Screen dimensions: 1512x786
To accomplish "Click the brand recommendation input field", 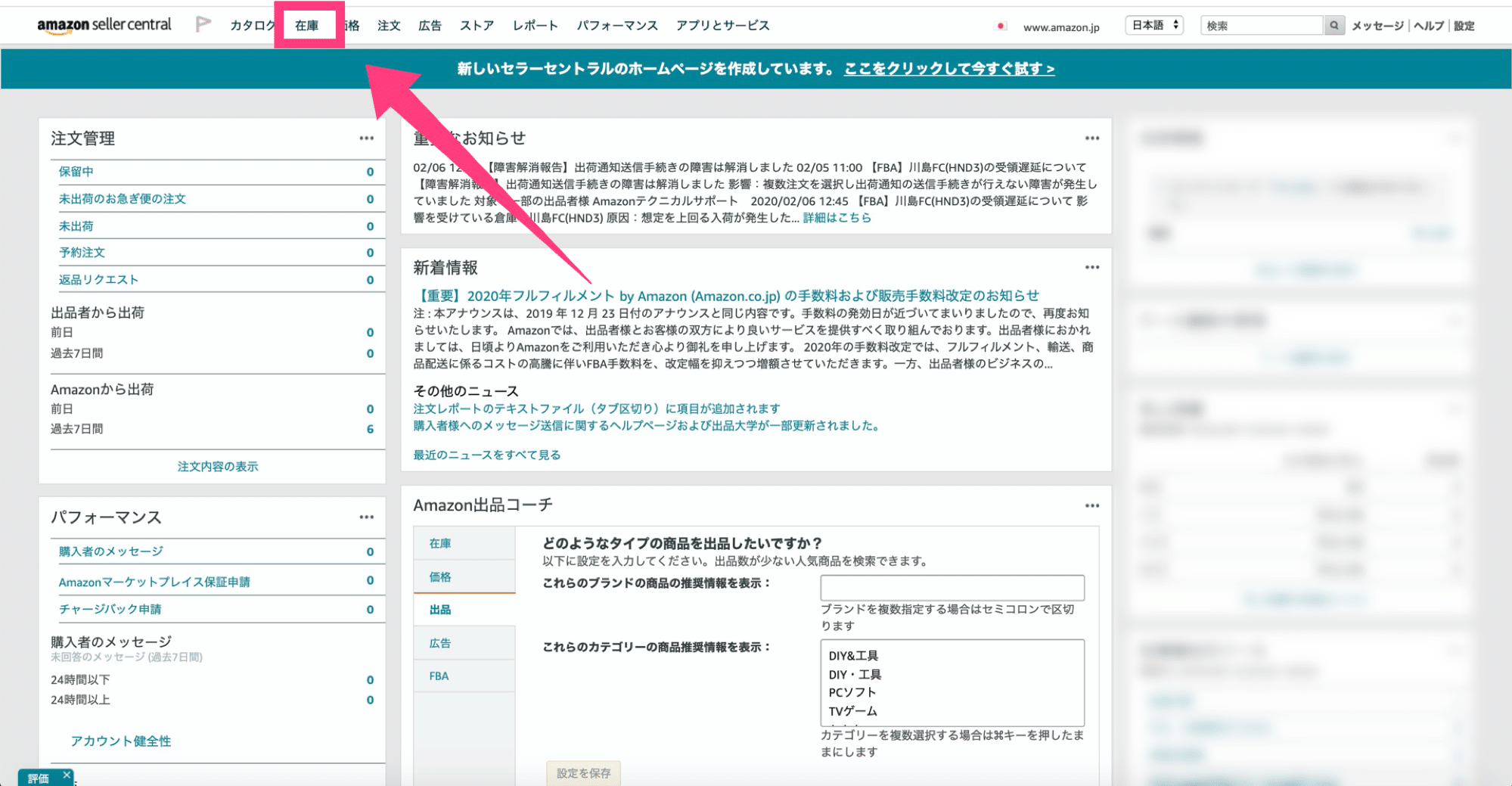I will click(x=952, y=587).
